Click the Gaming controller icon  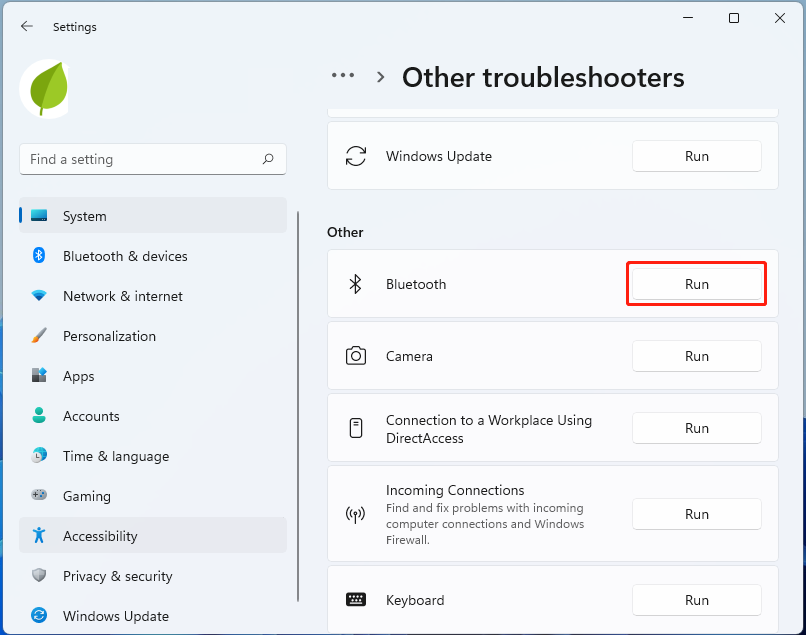pos(39,495)
